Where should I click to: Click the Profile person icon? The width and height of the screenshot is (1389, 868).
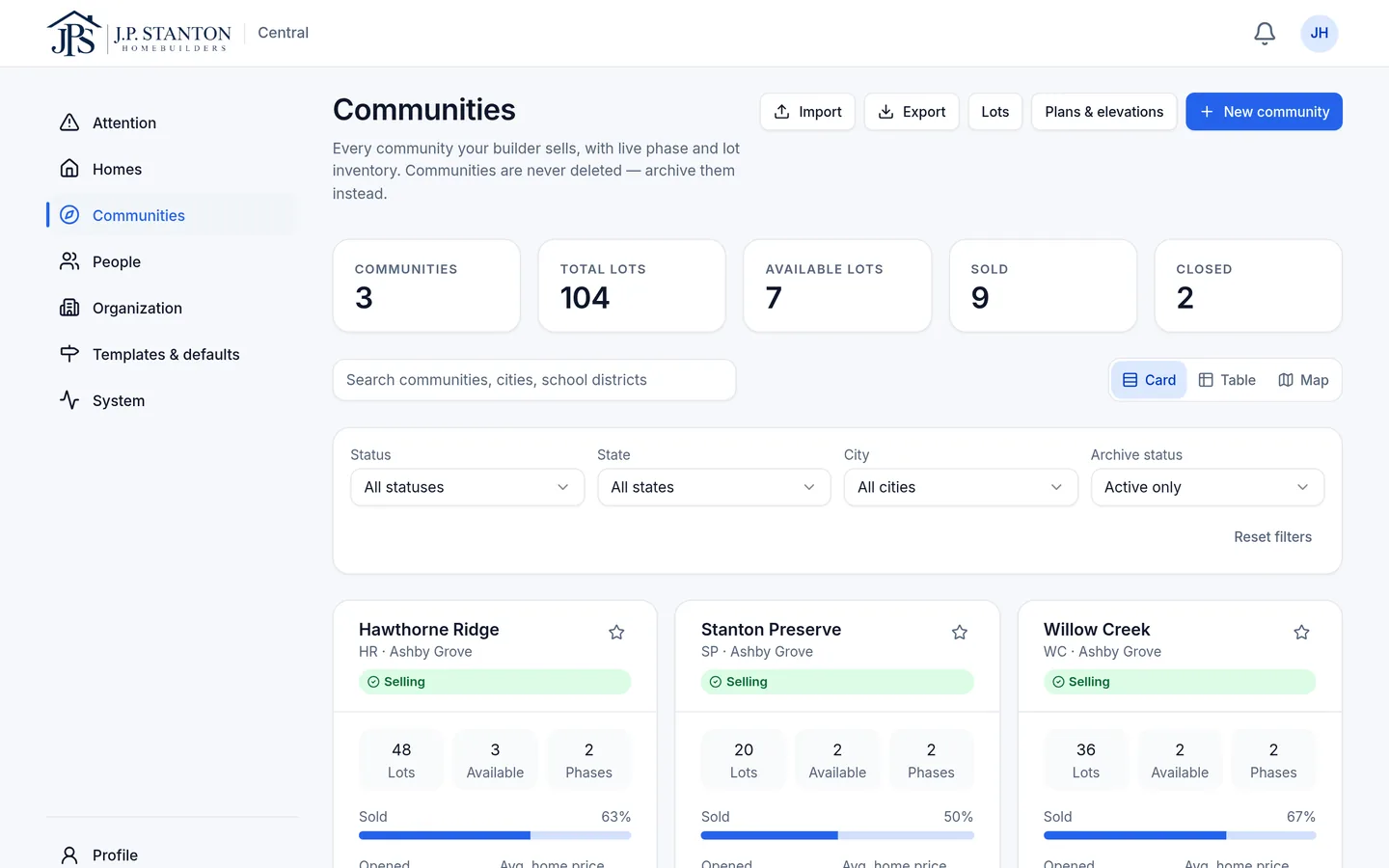pyautogui.click(x=69, y=855)
